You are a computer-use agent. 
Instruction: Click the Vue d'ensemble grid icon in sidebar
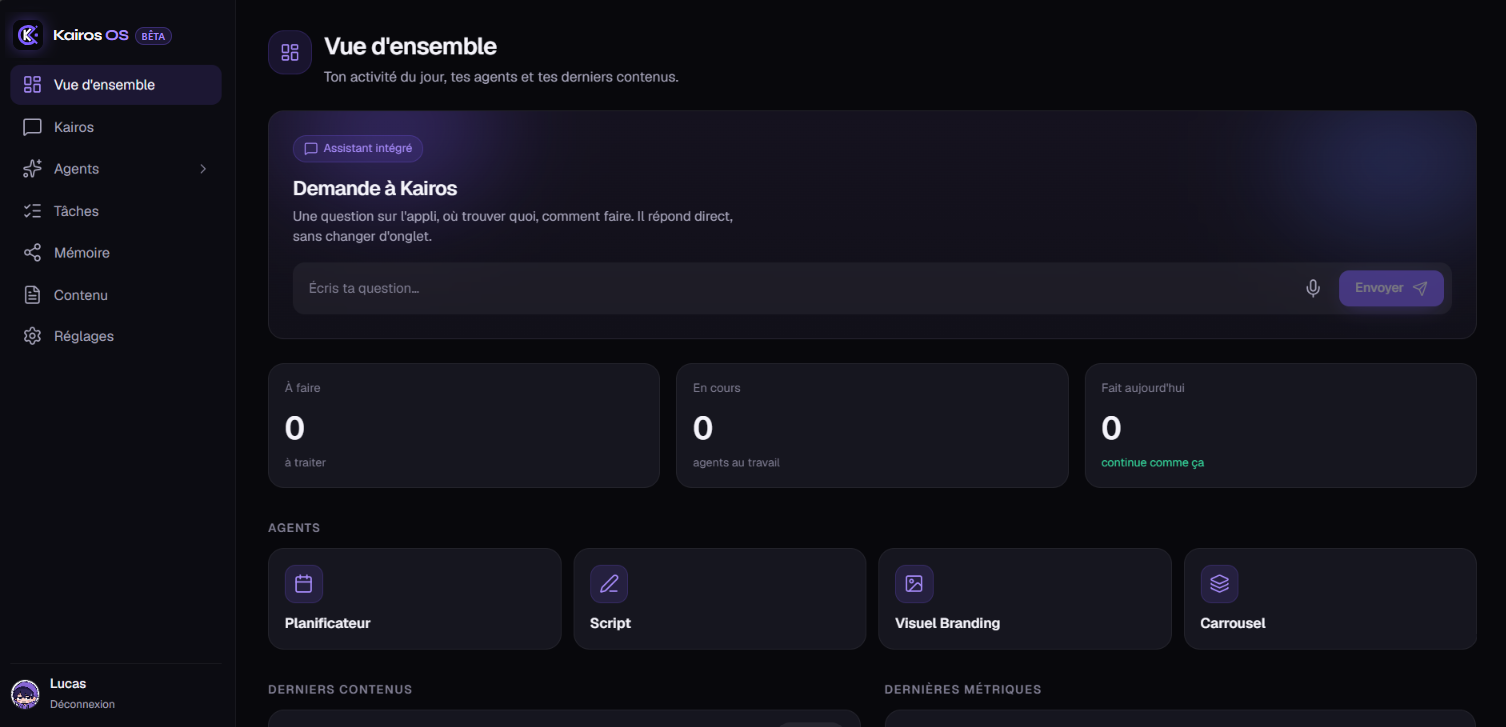(32, 85)
